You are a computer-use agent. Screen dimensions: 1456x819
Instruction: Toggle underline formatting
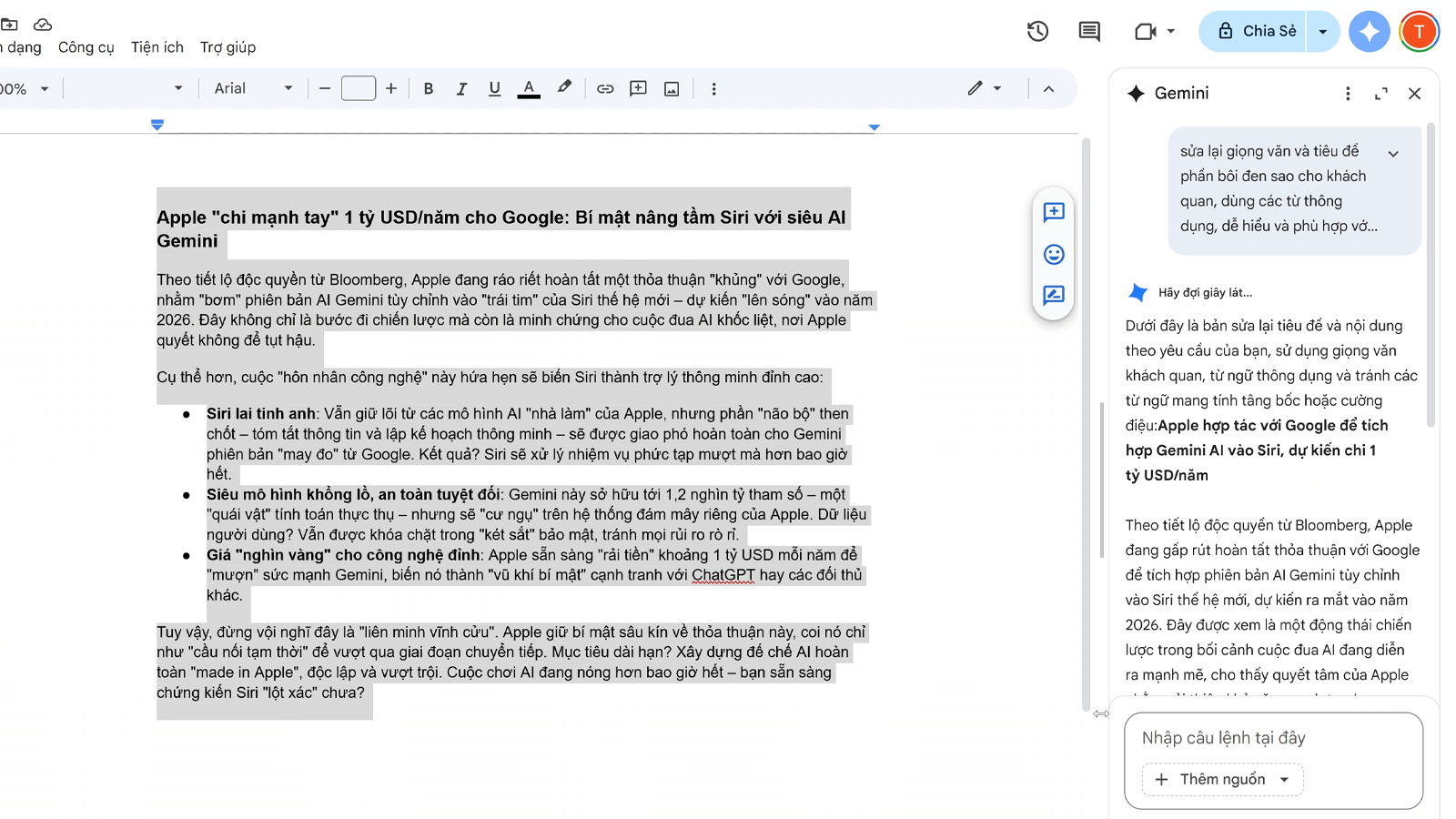pos(494,88)
